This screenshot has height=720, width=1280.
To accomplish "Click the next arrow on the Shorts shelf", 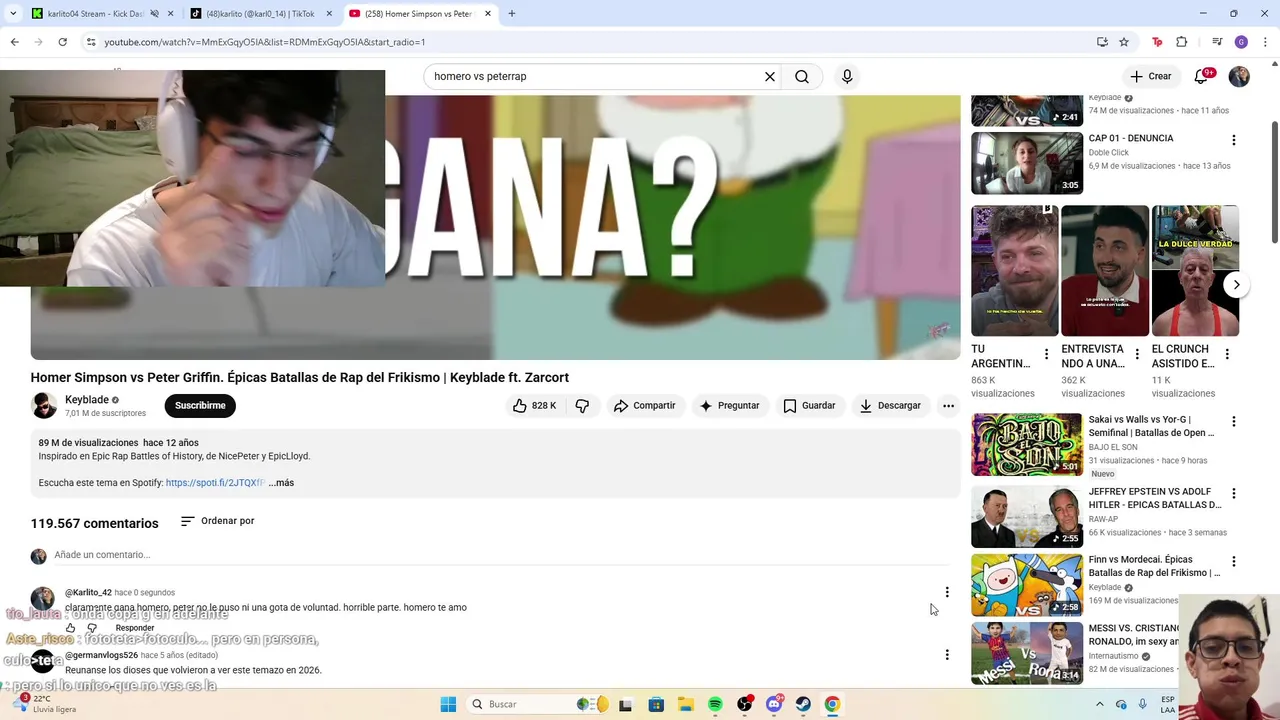I will [x=1236, y=285].
